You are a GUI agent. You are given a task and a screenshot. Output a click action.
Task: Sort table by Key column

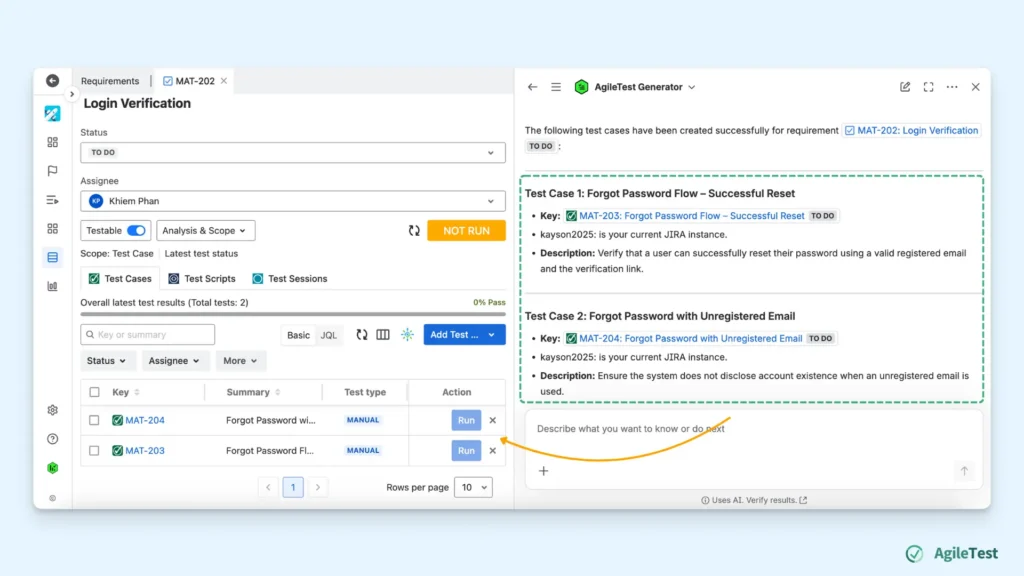pyautogui.click(x=126, y=392)
